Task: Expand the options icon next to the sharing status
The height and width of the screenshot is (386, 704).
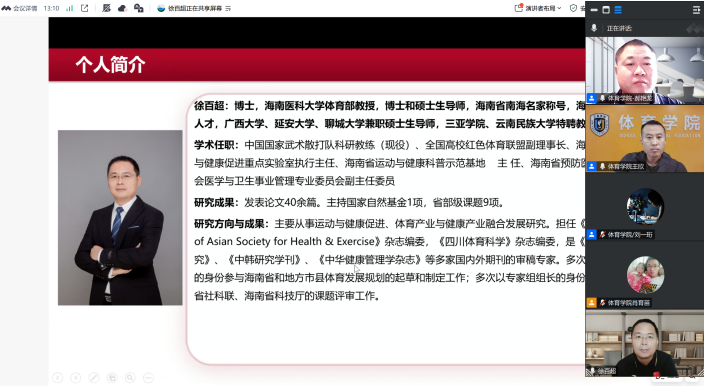Action: (228, 8)
